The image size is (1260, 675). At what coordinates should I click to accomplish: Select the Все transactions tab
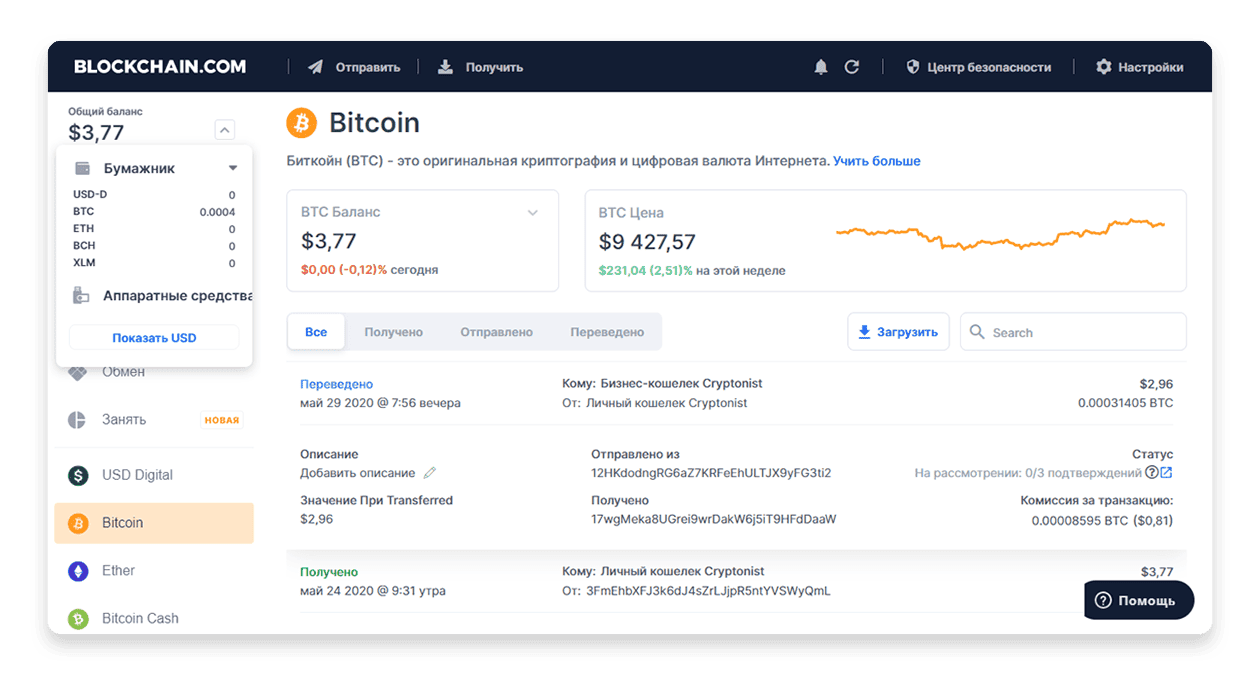(x=316, y=332)
